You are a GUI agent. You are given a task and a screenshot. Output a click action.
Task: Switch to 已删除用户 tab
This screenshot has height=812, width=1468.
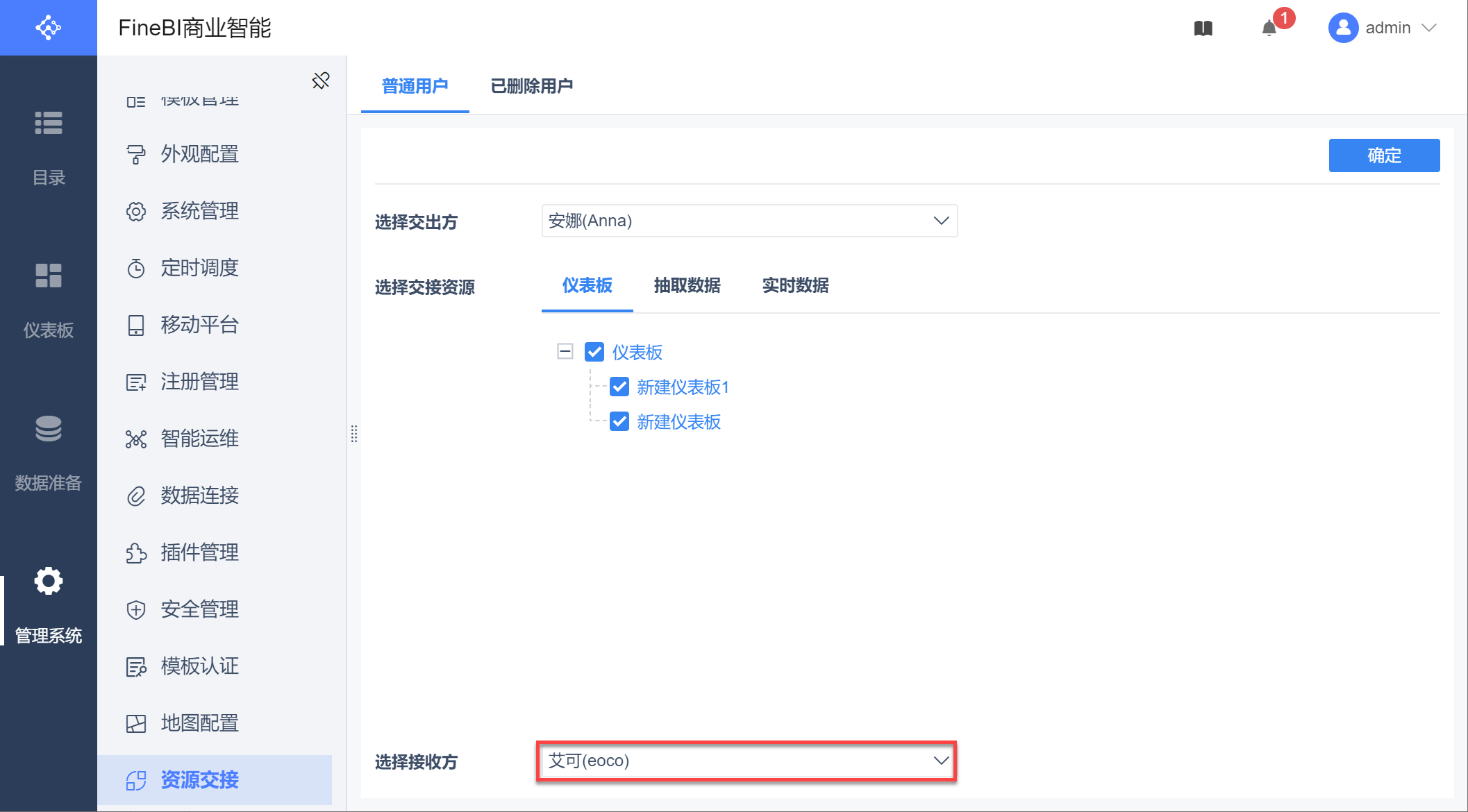coord(532,86)
